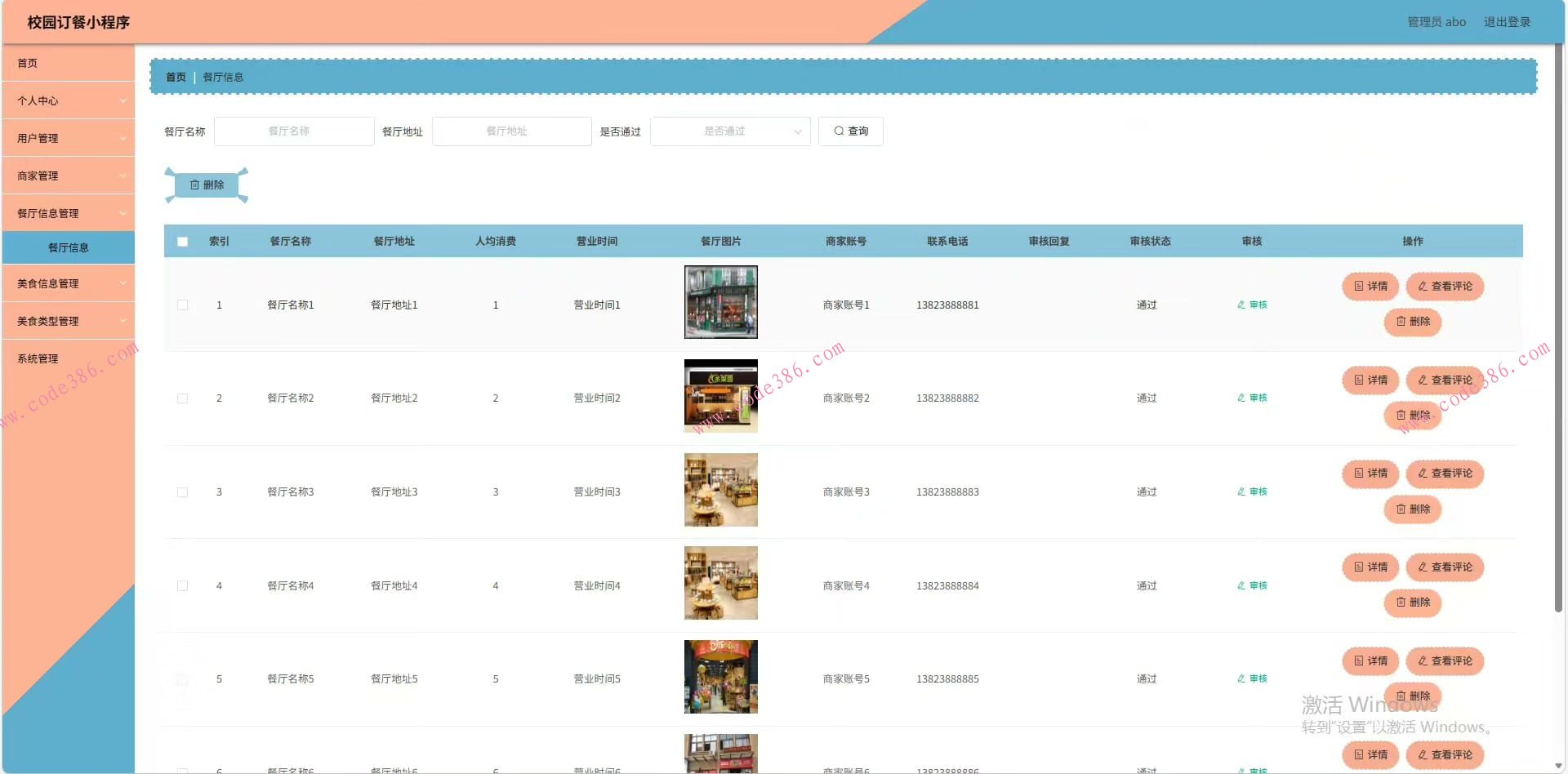Click the trash icon batch delete button
1568x774 pixels.
(207, 185)
